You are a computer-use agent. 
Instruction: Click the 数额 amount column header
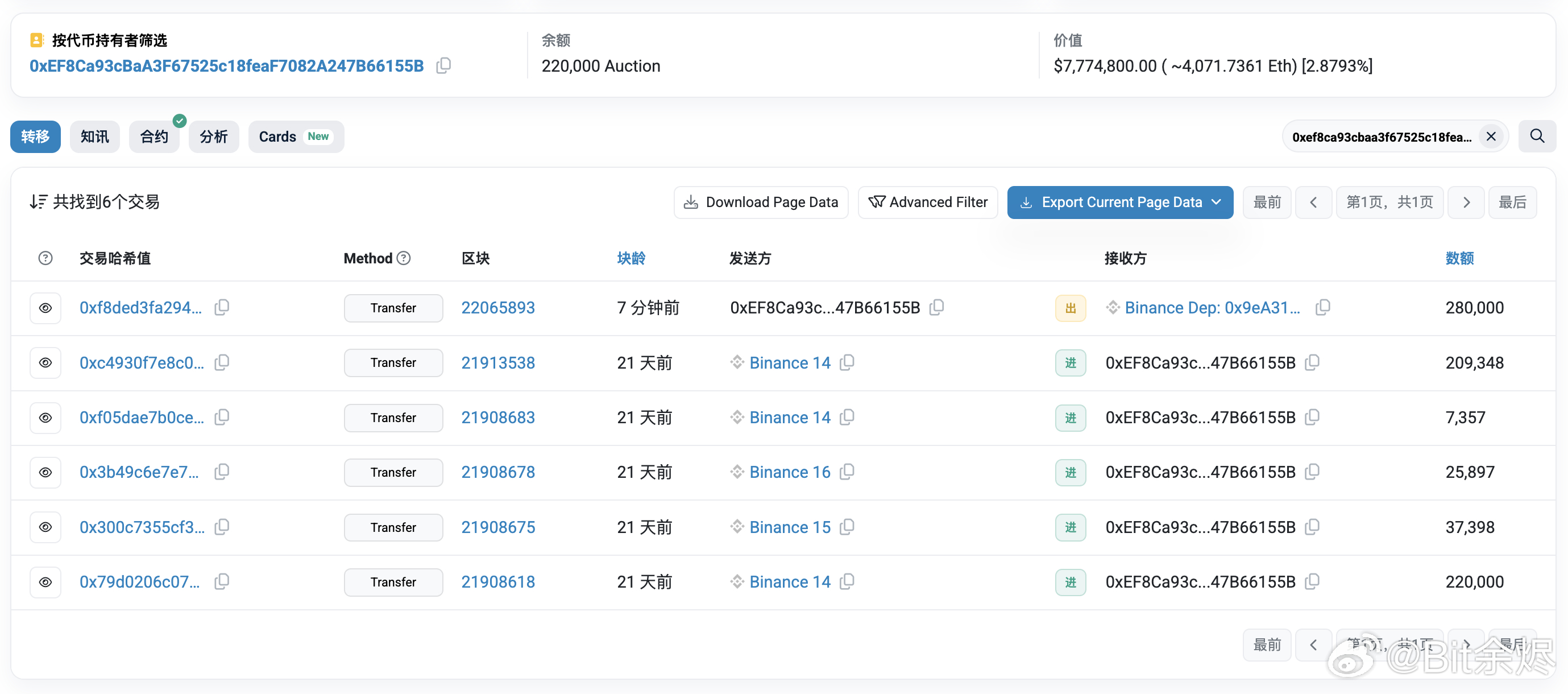[x=1459, y=258]
